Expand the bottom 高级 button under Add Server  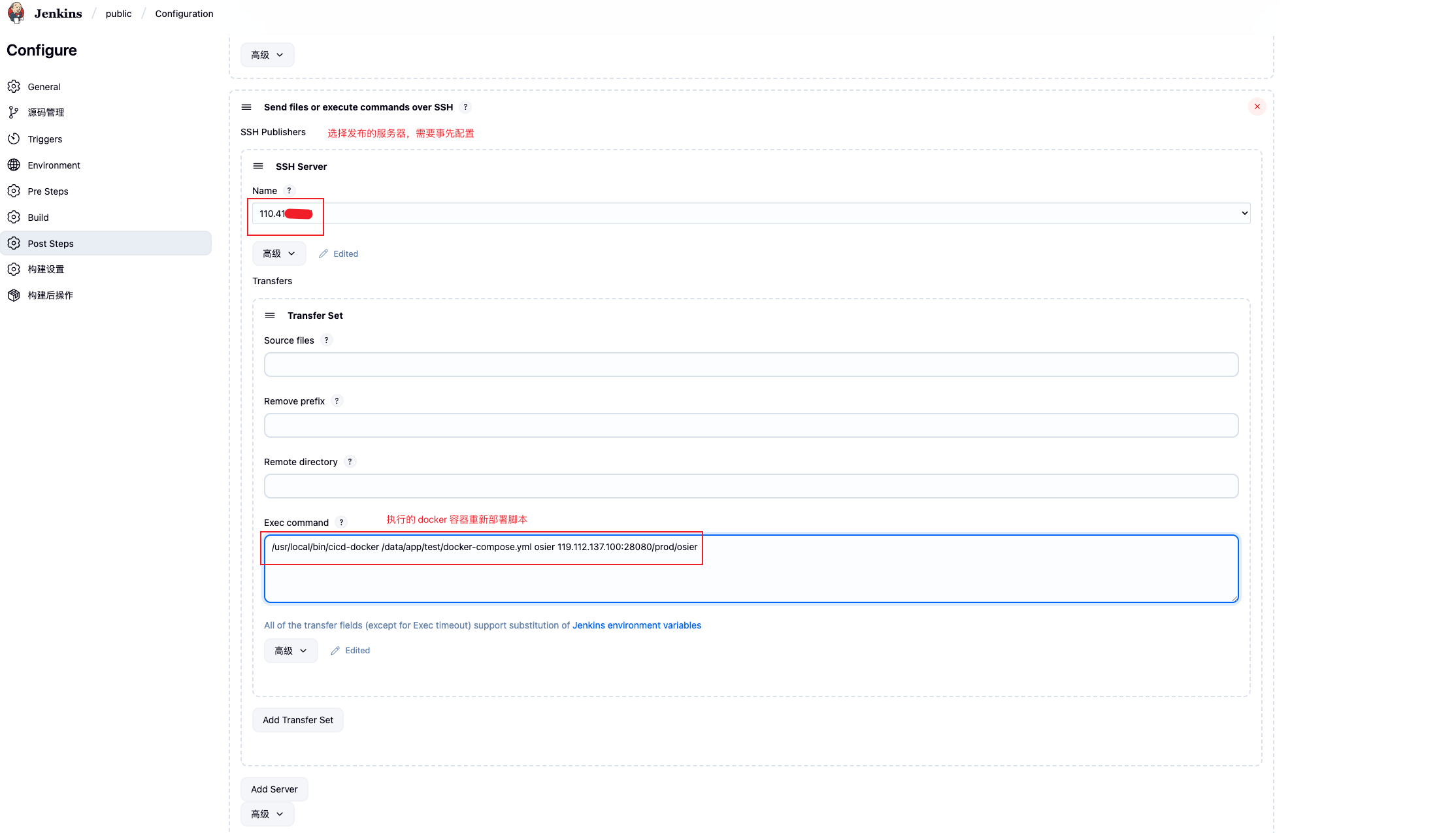267,814
